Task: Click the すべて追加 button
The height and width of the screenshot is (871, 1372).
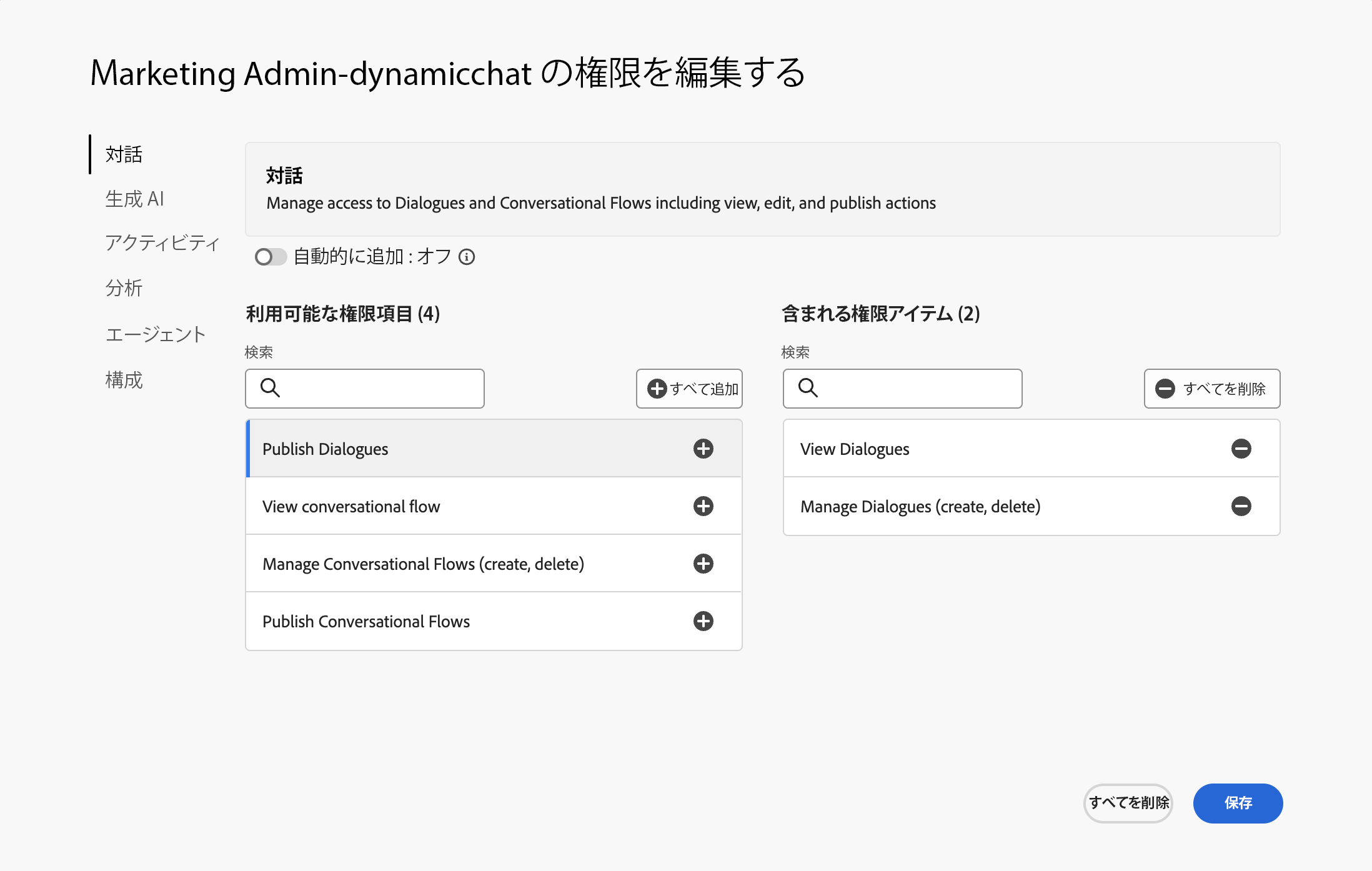Action: pos(689,389)
